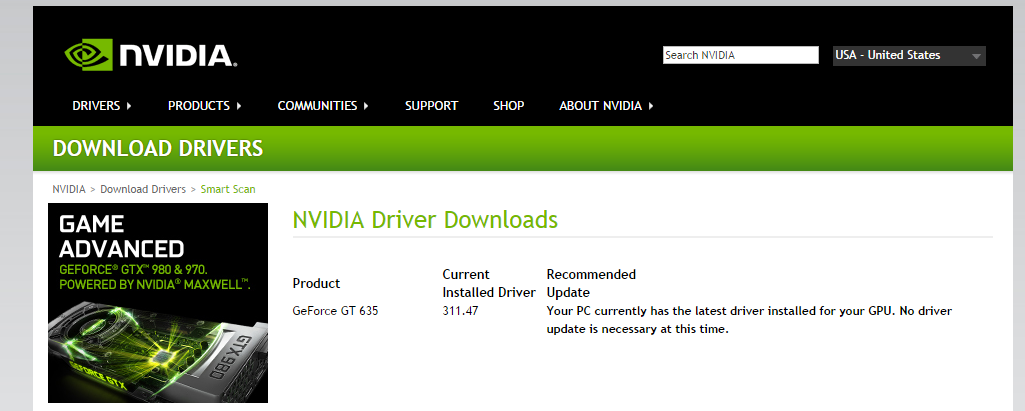Go to the SUPPORT page

pos(431,106)
